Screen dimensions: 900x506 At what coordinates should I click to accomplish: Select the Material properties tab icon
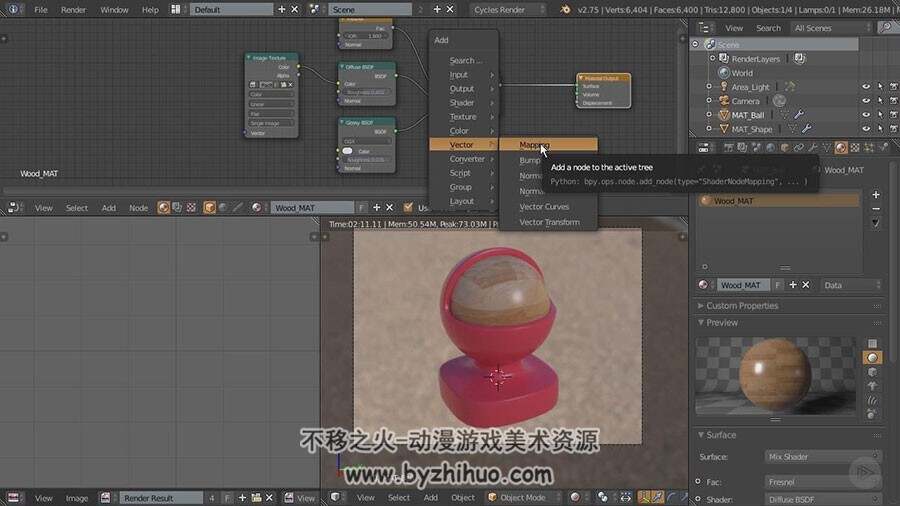pyautogui.click(x=841, y=148)
